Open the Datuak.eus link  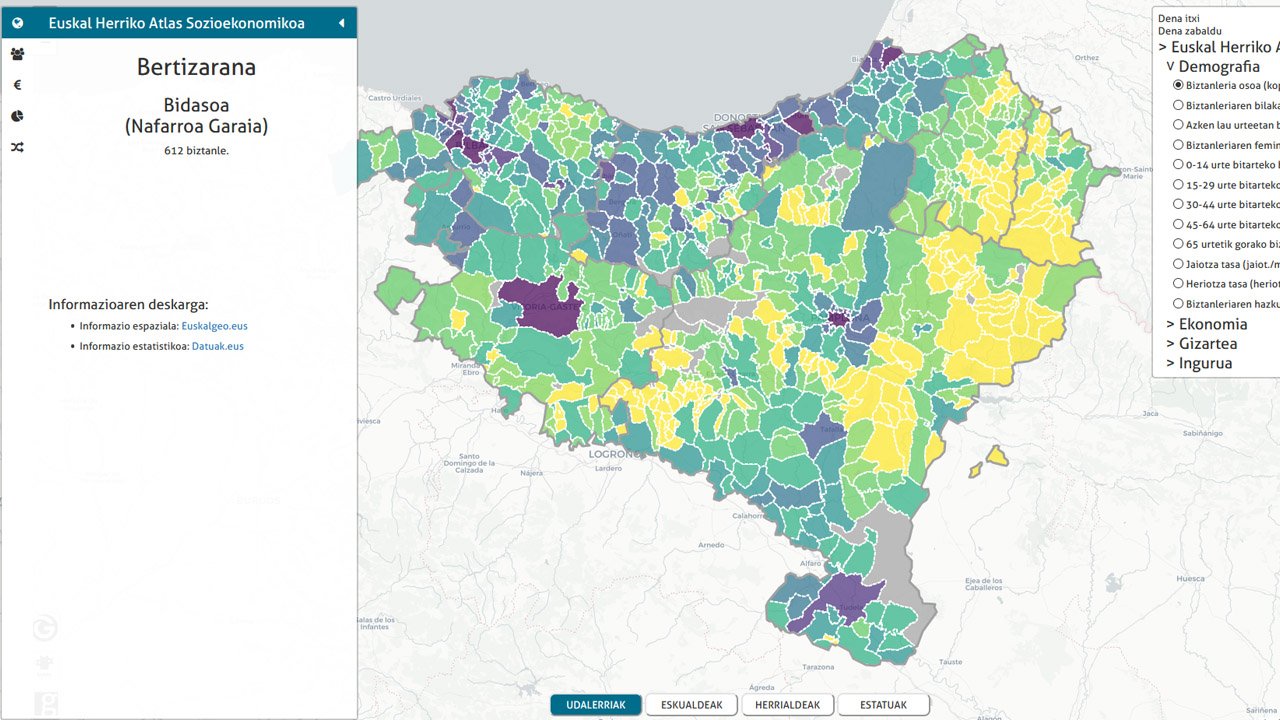tap(217, 347)
